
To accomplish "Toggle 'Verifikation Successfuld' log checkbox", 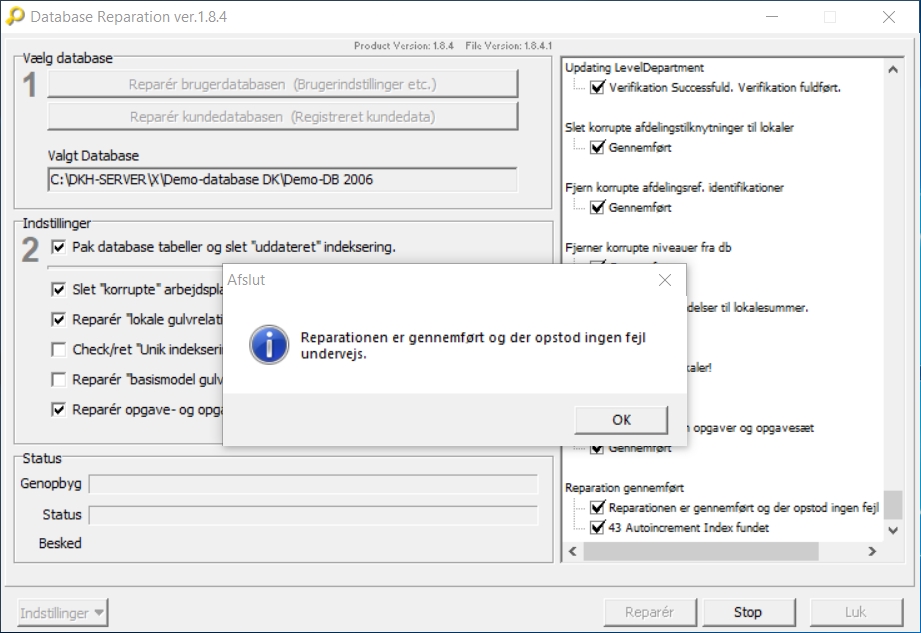I will point(598,88).
